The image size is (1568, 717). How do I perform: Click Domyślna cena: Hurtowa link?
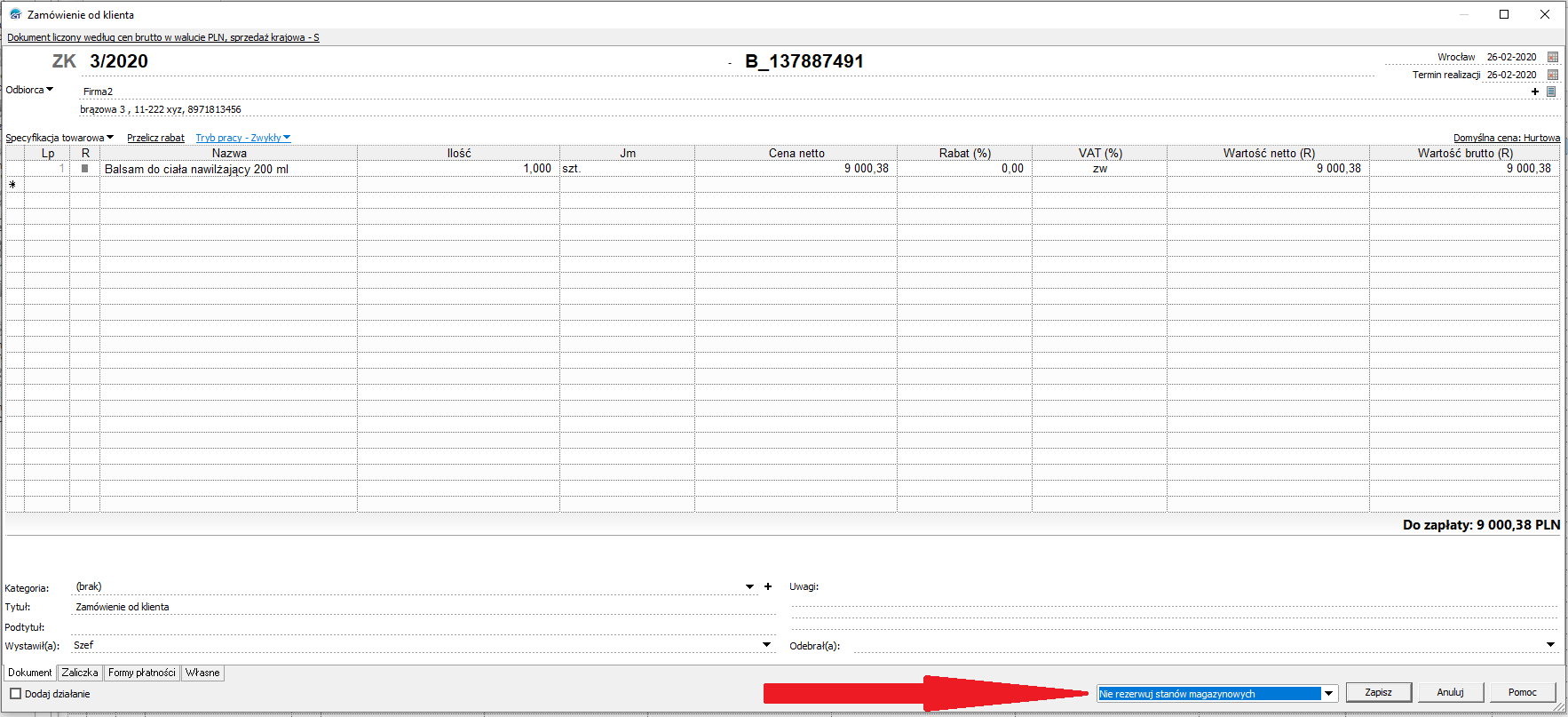tap(1507, 138)
